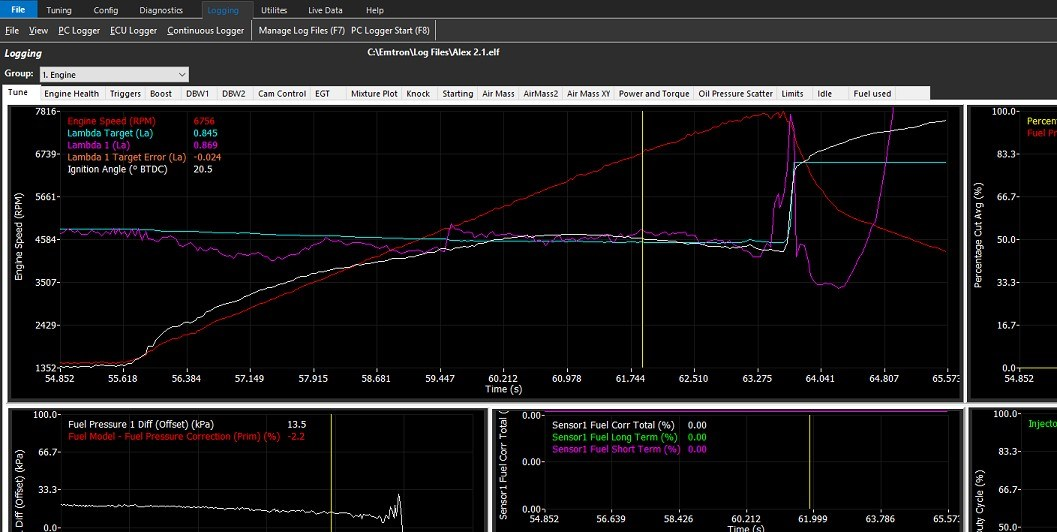1057x532 pixels.
Task: Select the AirMass2 tab
Action: point(541,94)
